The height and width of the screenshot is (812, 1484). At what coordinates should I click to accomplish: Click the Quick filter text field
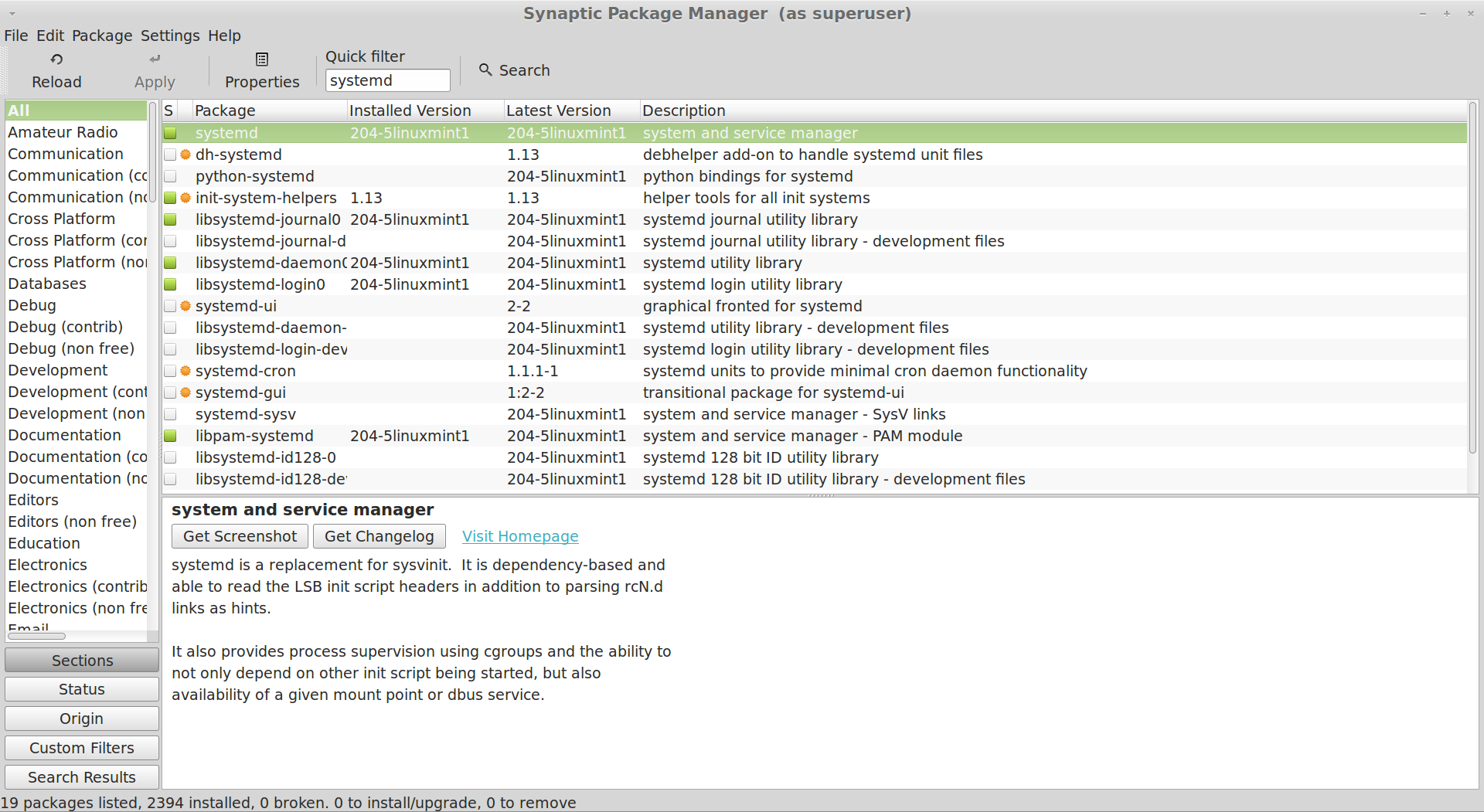(x=387, y=80)
